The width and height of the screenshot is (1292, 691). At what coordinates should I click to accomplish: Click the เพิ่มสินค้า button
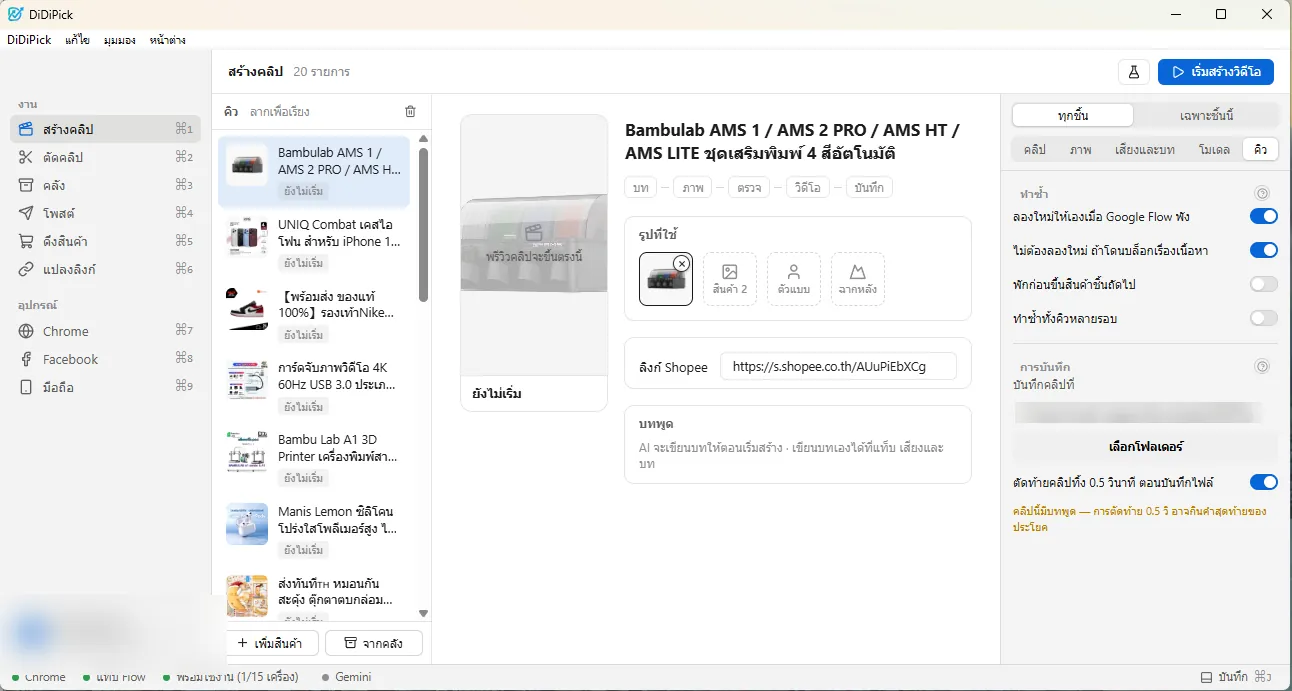tap(270, 643)
